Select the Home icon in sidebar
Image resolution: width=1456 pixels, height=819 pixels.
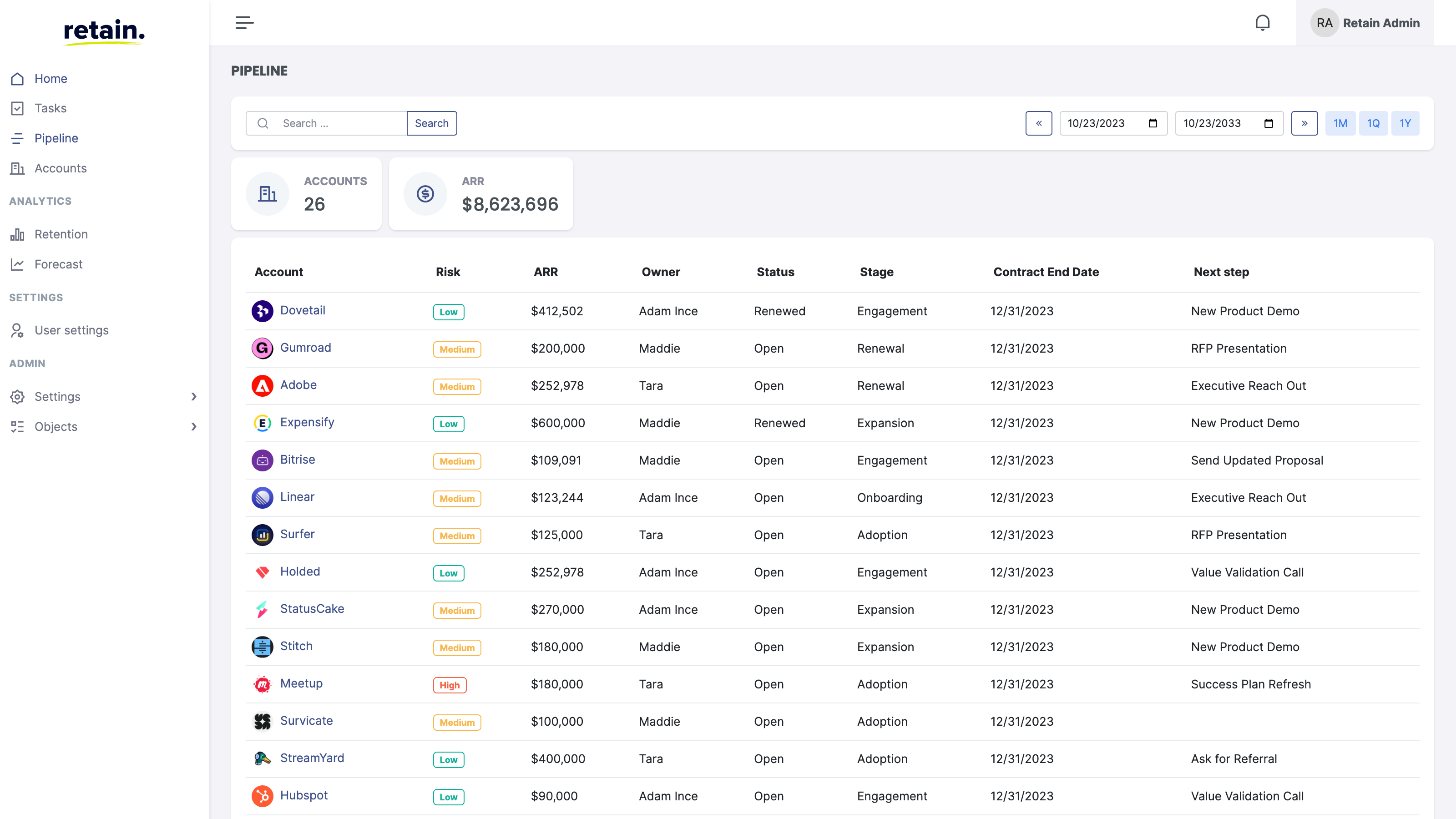(x=17, y=79)
